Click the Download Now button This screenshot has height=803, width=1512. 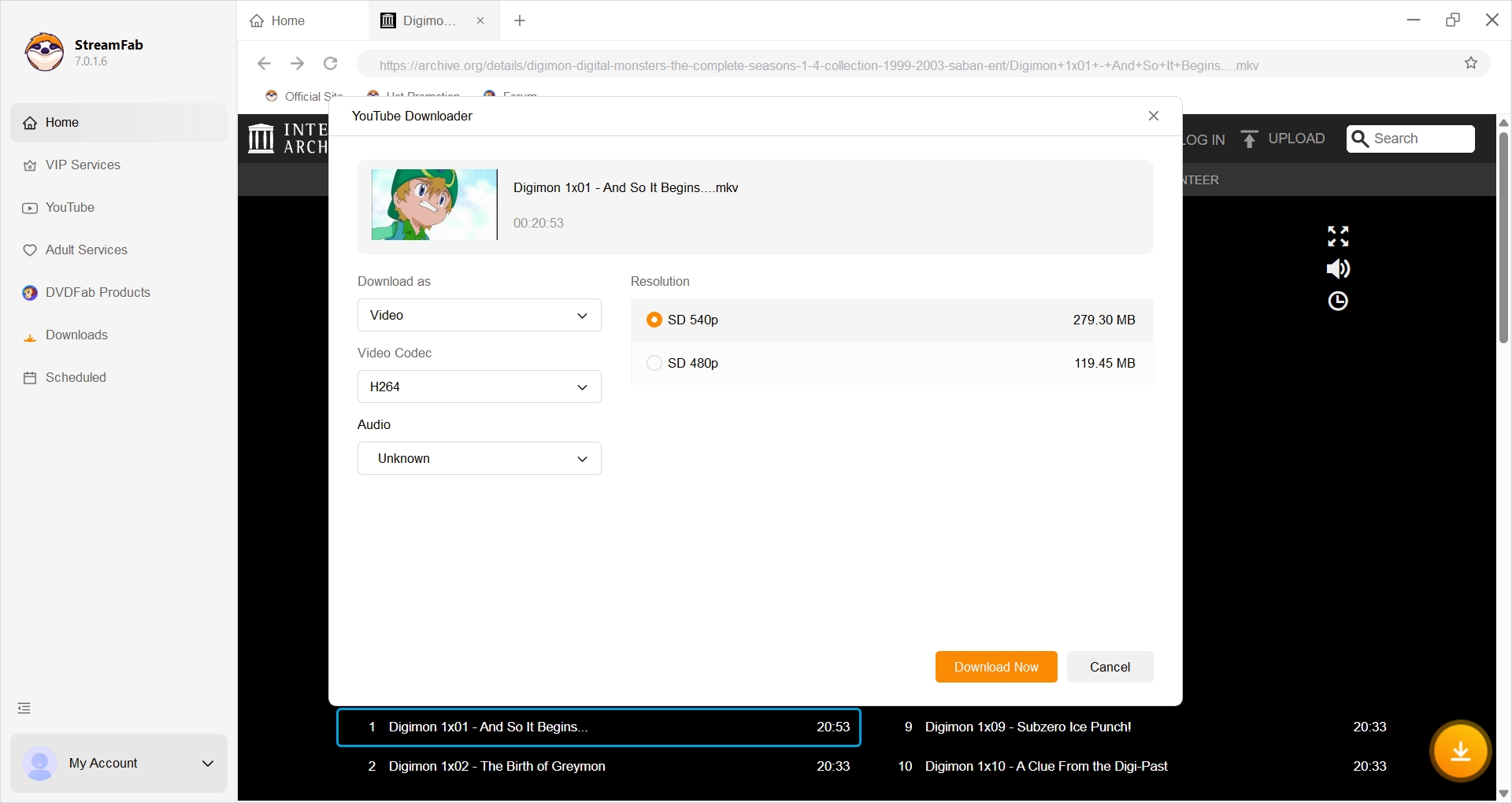tap(995, 667)
